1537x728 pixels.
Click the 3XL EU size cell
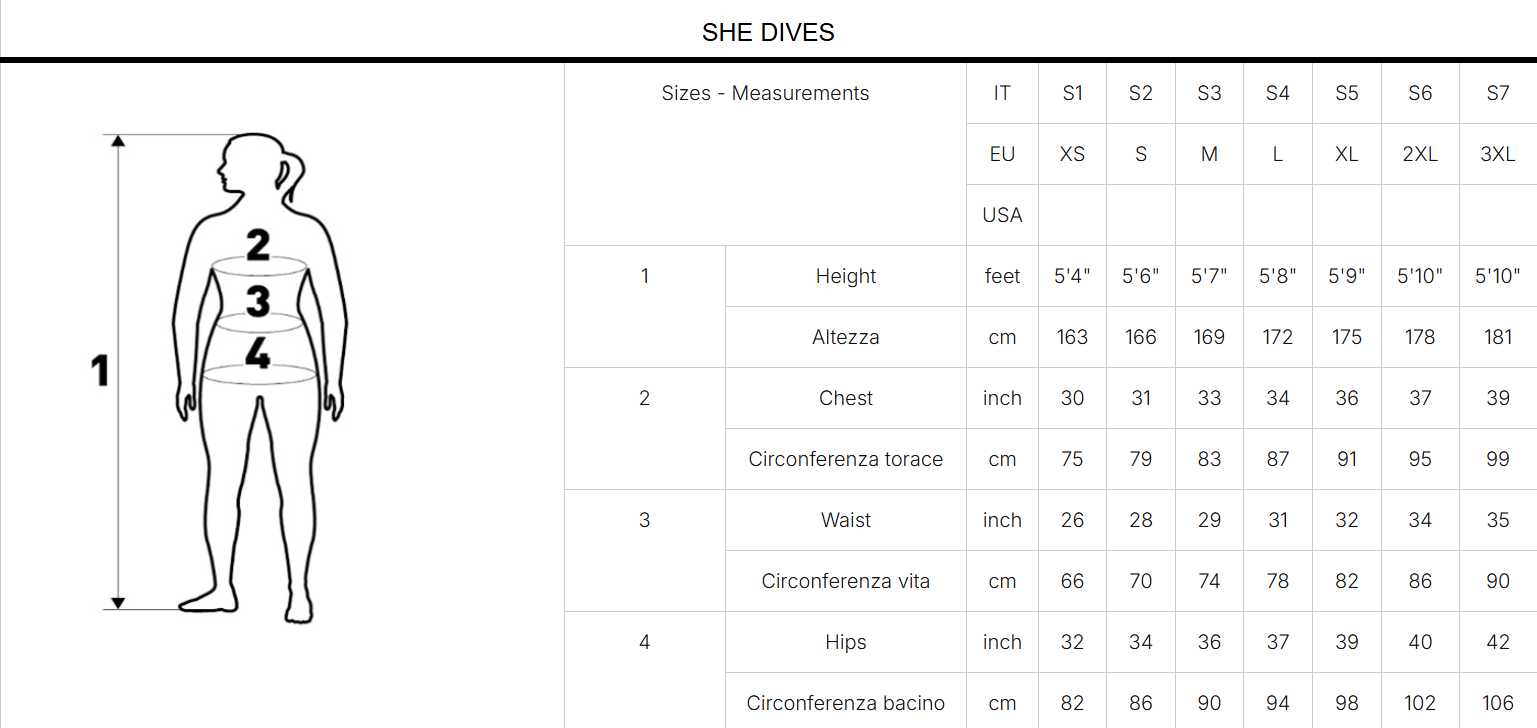coord(1497,154)
